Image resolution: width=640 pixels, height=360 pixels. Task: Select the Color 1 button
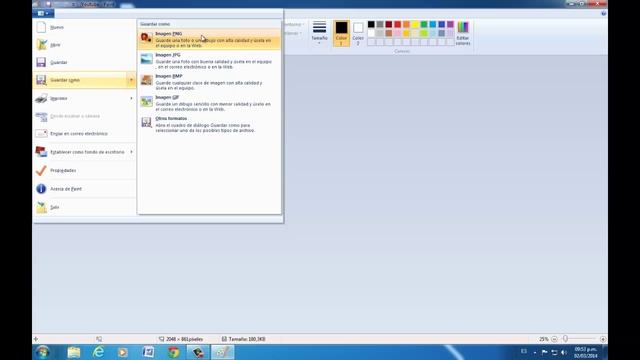coord(341,33)
